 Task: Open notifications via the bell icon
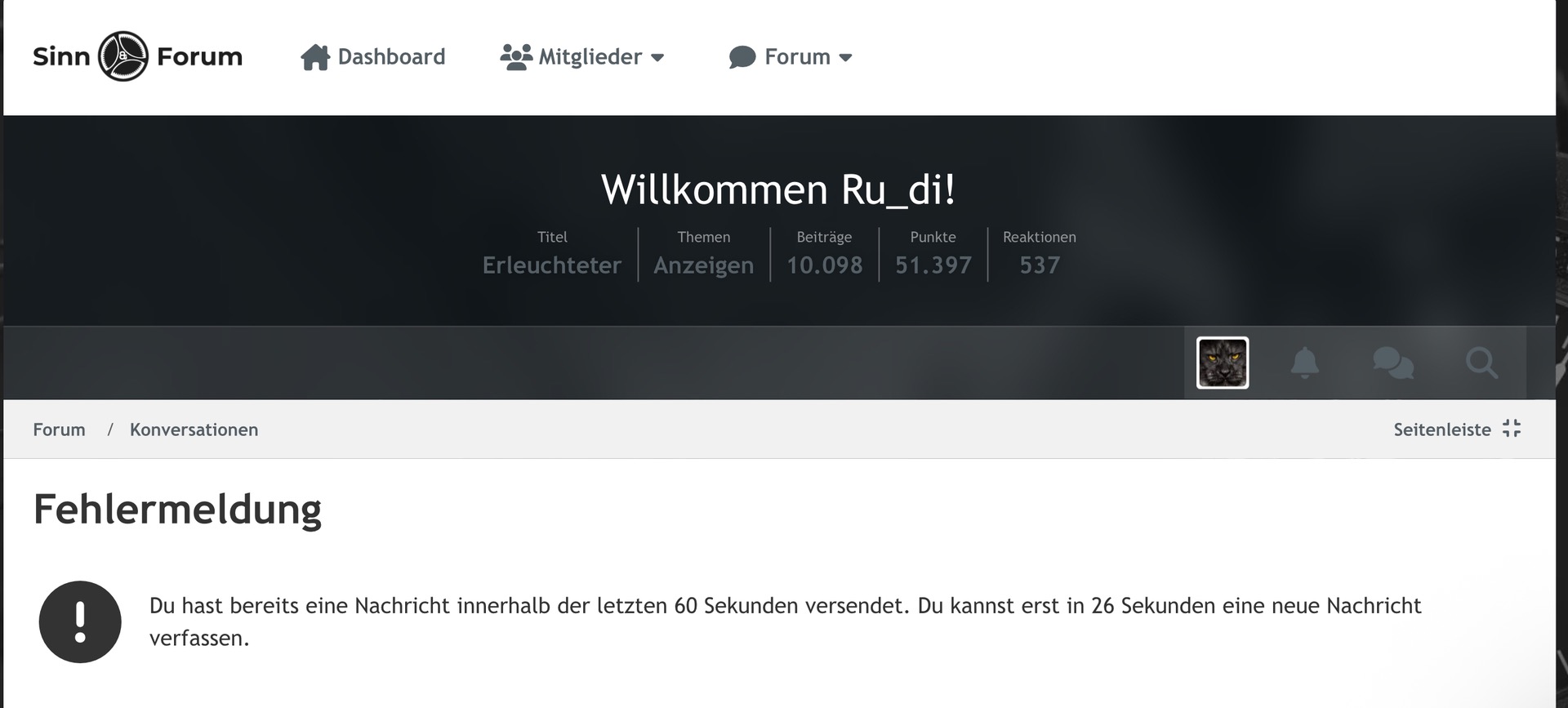coord(1304,363)
